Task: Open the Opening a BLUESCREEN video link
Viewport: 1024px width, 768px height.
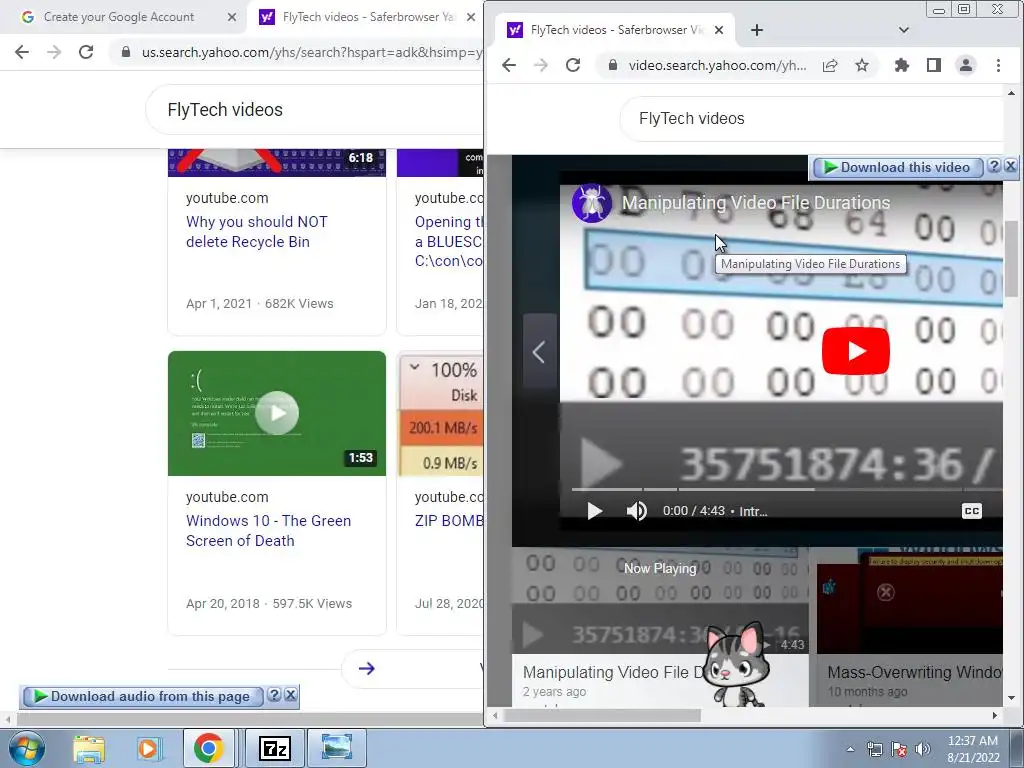Action: click(x=449, y=242)
